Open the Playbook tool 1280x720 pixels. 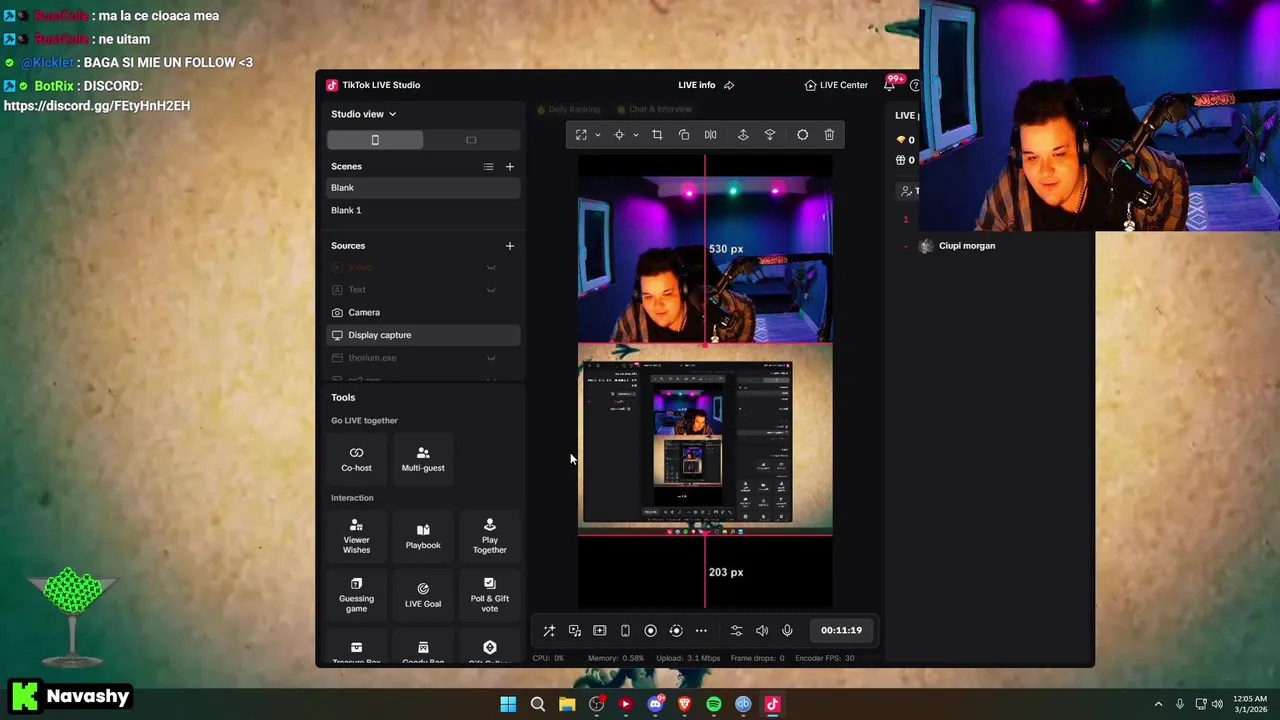[x=423, y=536]
